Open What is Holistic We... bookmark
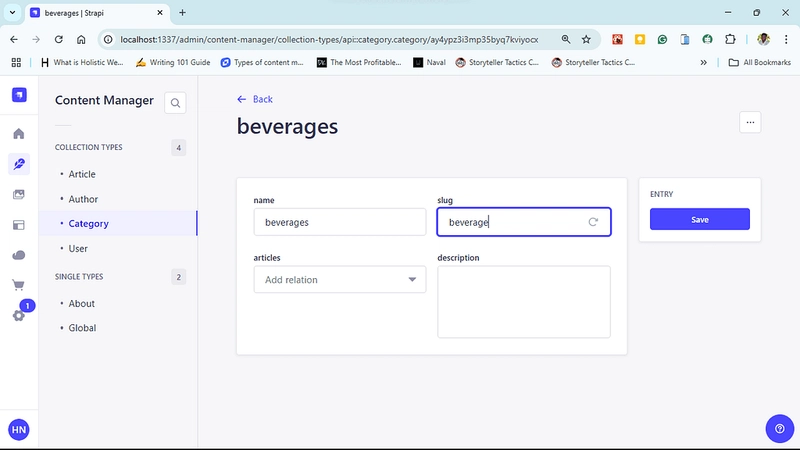This screenshot has height=450, width=800. 82,62
